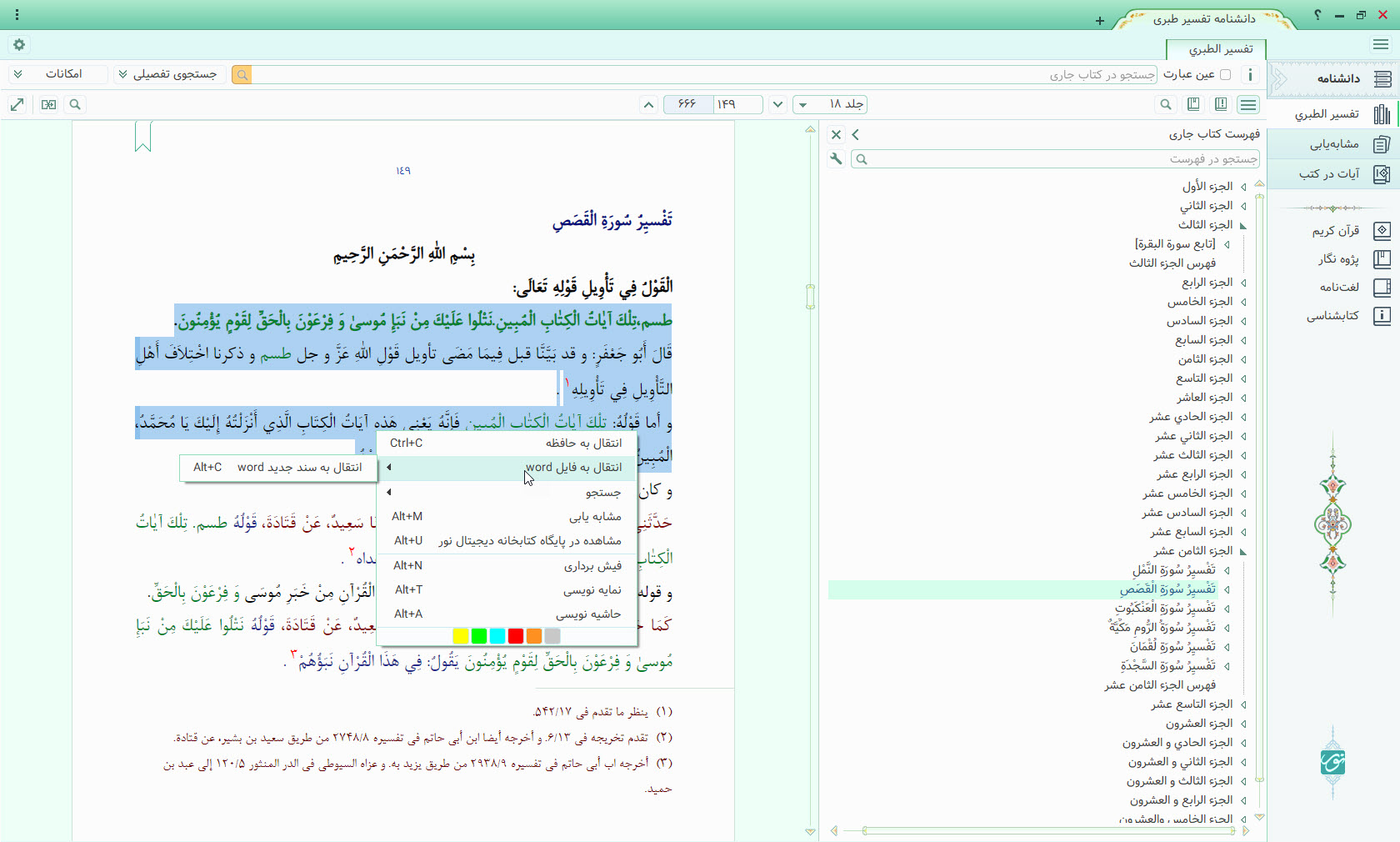Click the expand view arrow icon

click(x=17, y=104)
